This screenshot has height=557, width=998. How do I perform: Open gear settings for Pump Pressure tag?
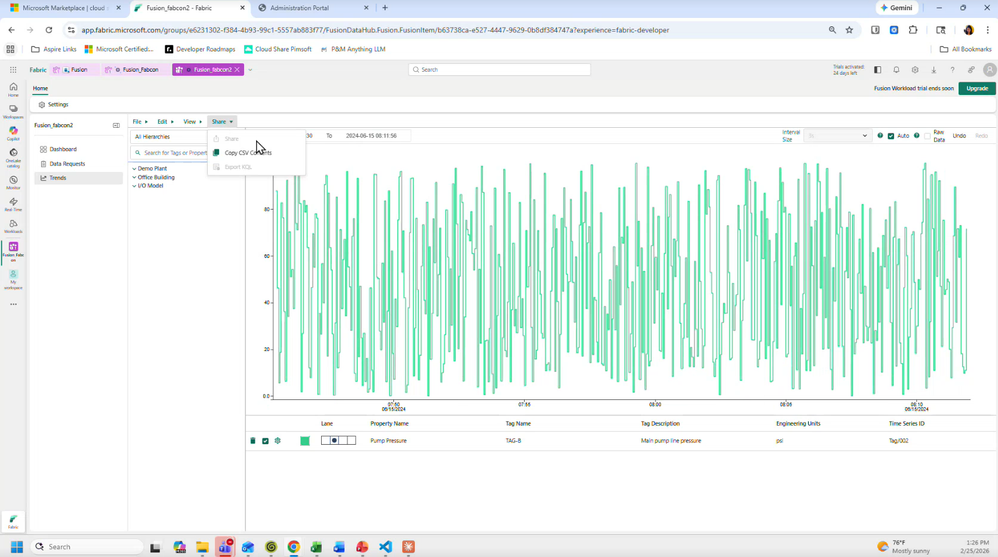(x=278, y=441)
